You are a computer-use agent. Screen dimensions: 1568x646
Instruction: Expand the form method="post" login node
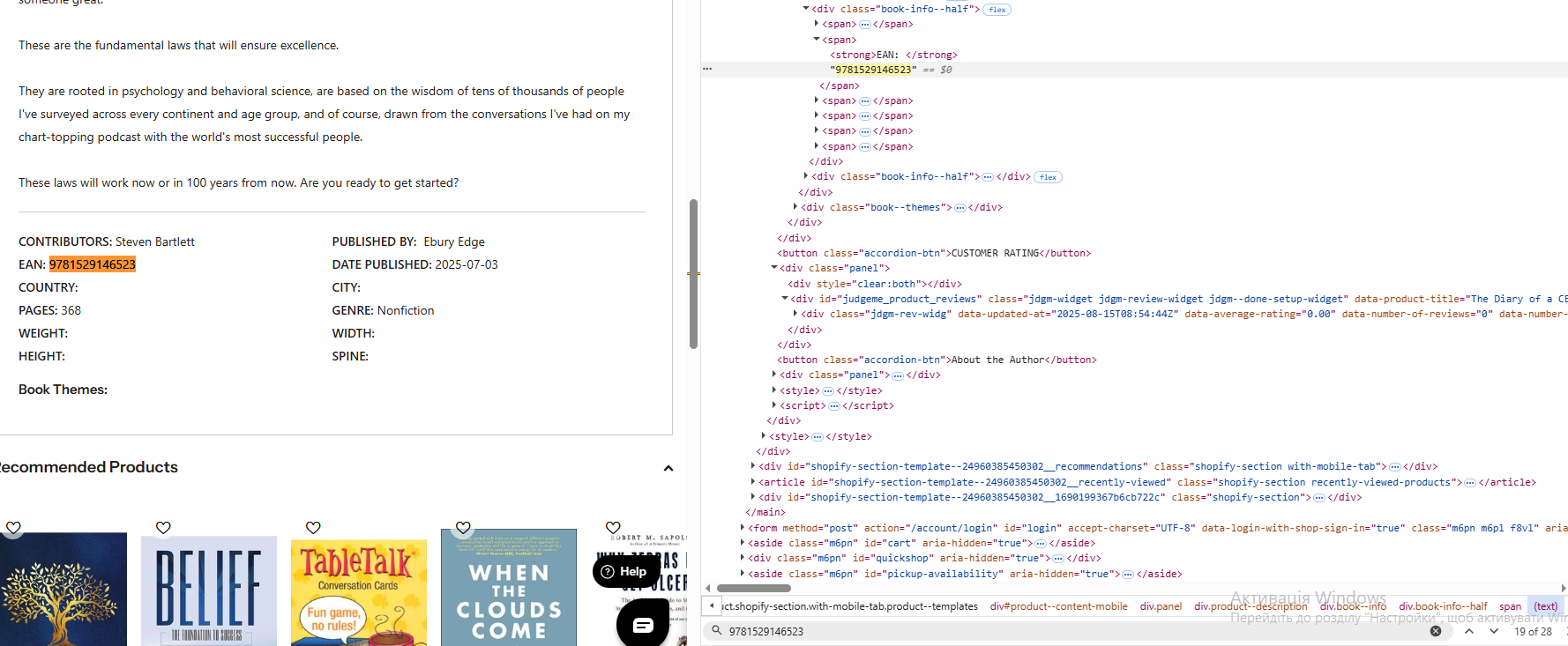coord(743,528)
